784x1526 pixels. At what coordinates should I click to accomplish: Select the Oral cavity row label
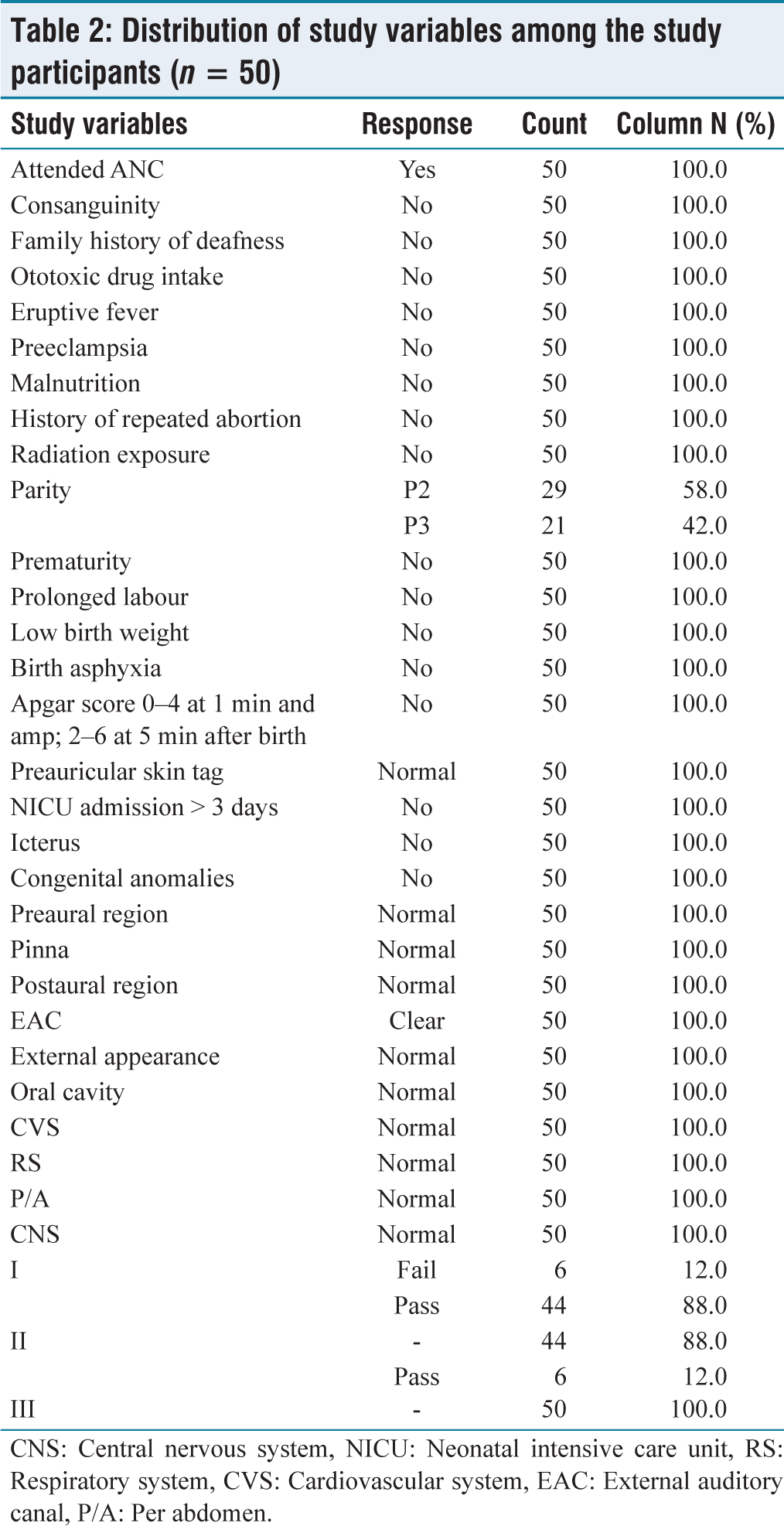[x=67, y=1092]
